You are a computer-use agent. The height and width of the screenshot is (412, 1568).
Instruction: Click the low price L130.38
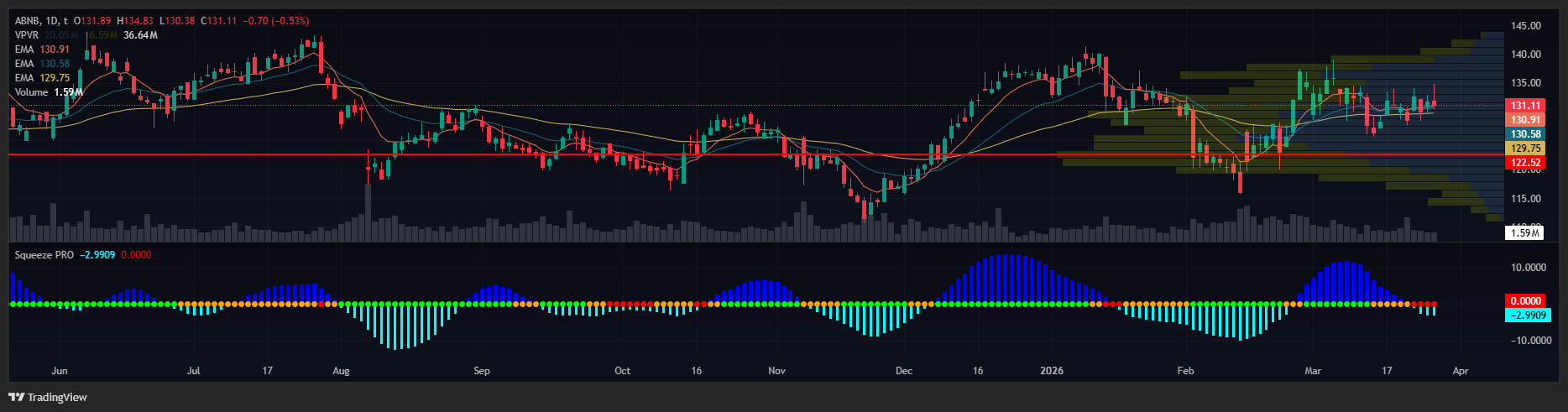pyautogui.click(x=176, y=21)
